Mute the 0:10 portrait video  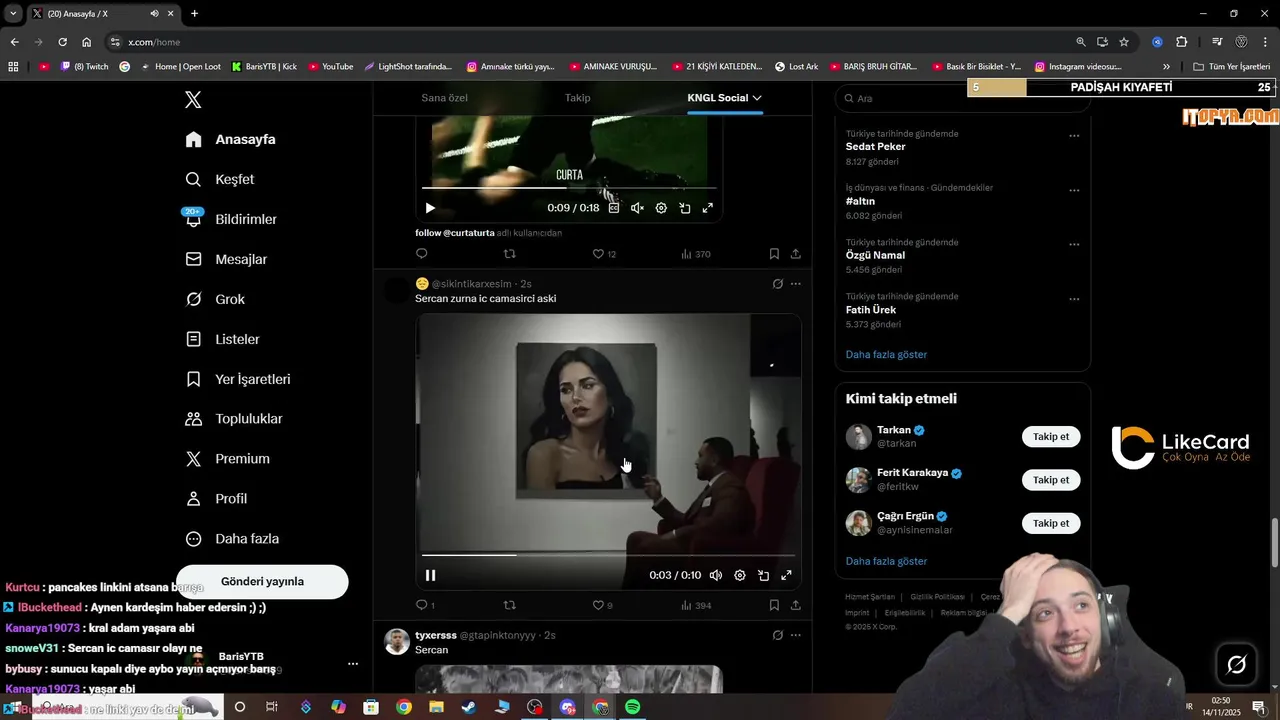click(x=716, y=575)
